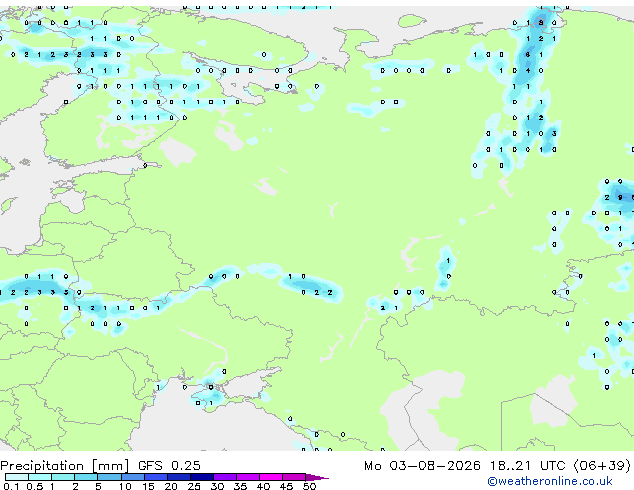Viewport: 634px width, 490px height.
Task: Click the 'GFS 0.25' model label
Action: 169,465
